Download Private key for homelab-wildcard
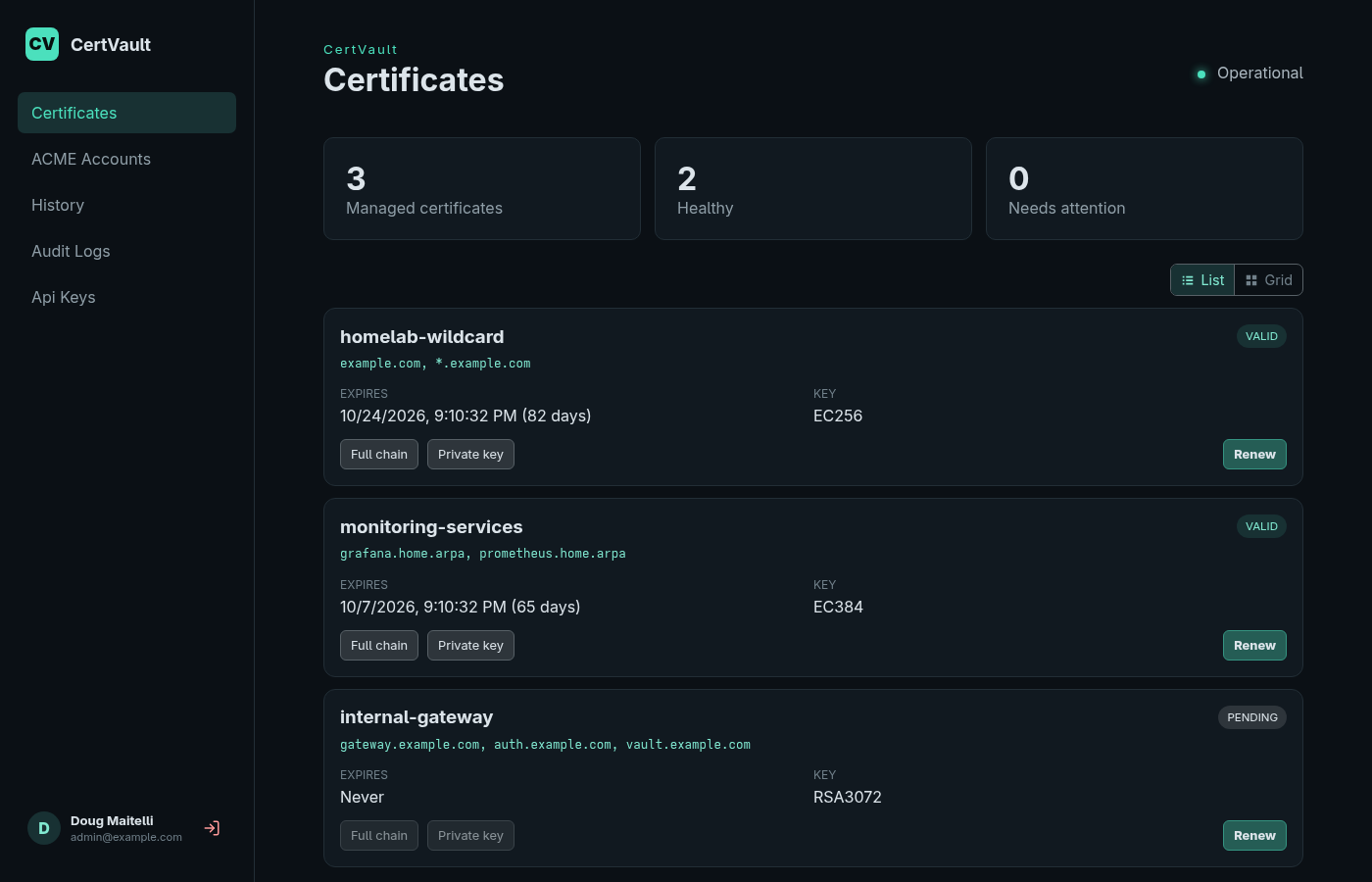The width and height of the screenshot is (1372, 882). [x=470, y=455]
